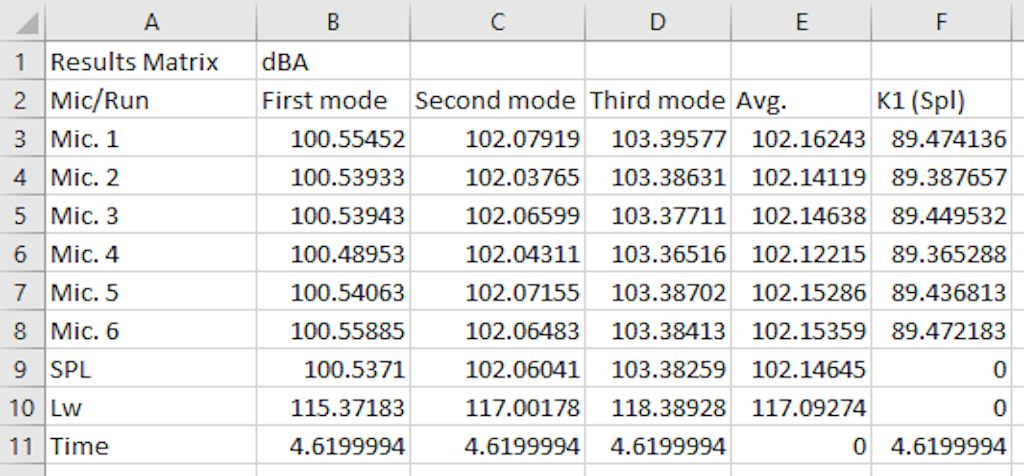Click the 'First mode' header cell
Viewport: 1024px width, 476px height.
click(x=333, y=101)
